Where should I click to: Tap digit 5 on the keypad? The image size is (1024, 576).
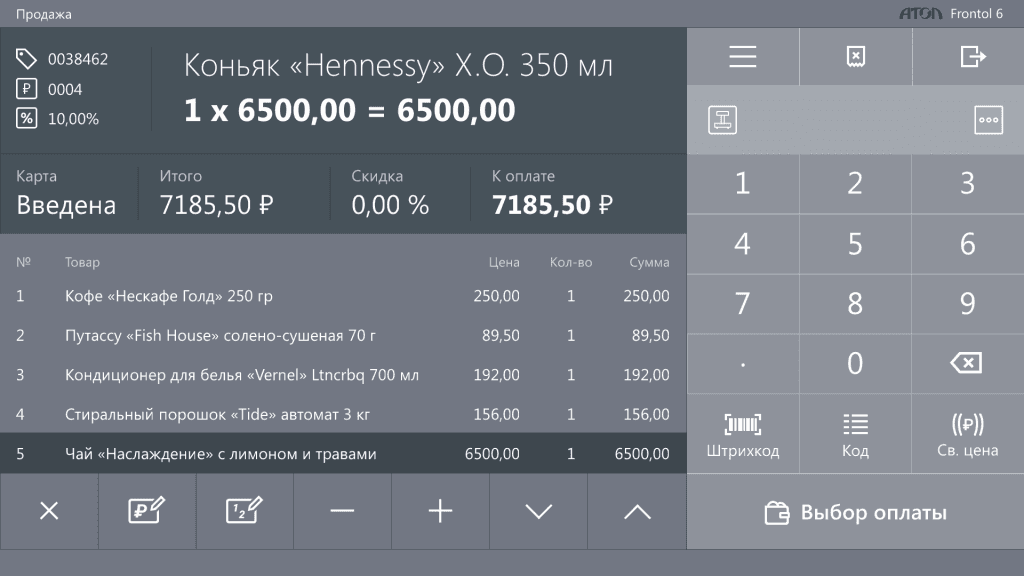pos(856,244)
